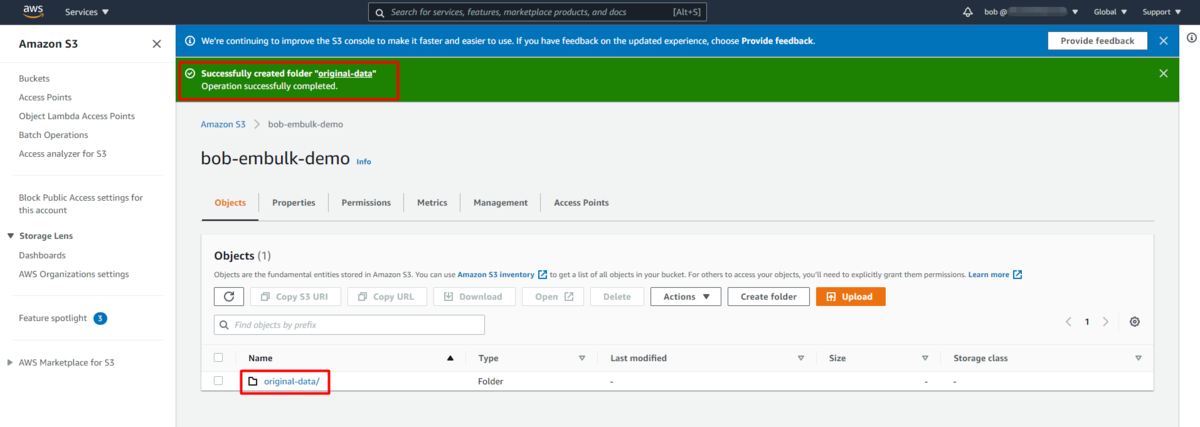Open the original-data/ folder link
This screenshot has height=427, width=1200.
click(x=291, y=381)
